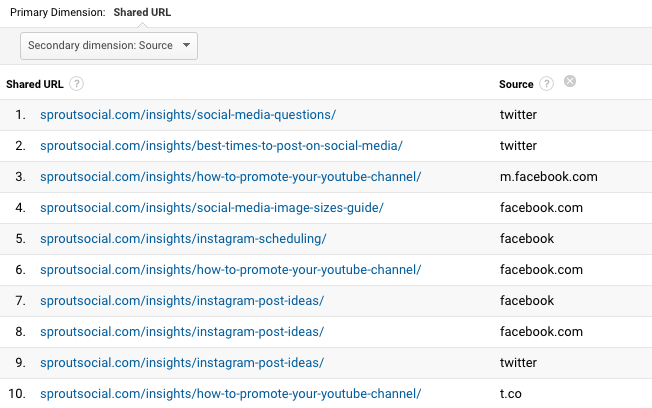
Task: Click the facebook.com source in row 8
Action: coord(541,332)
